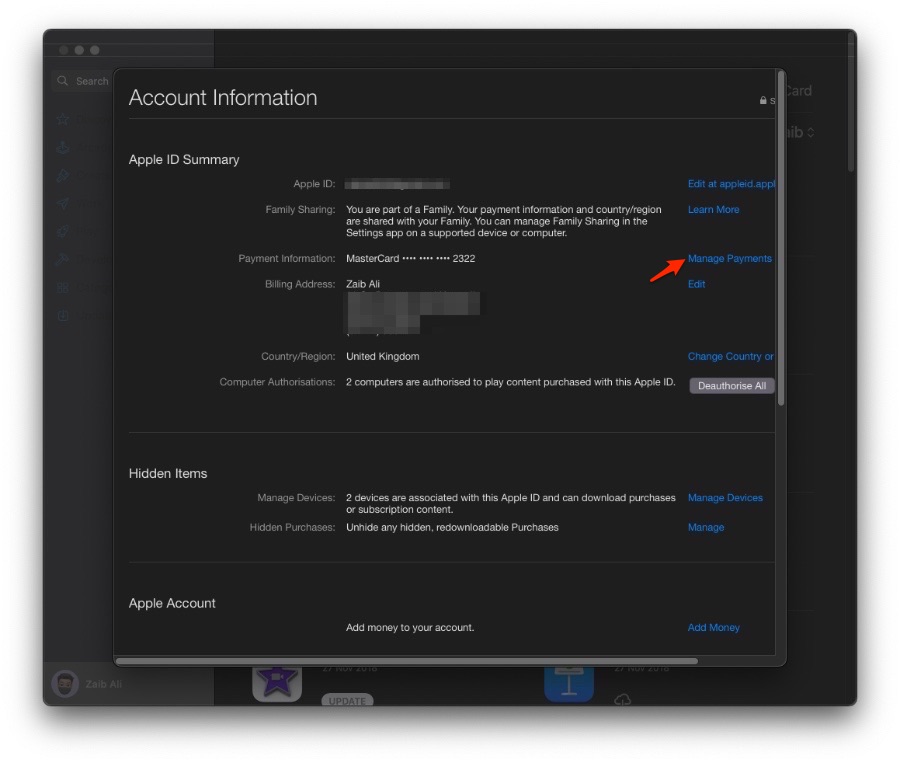Click the secure lock icon in dialog header
This screenshot has width=900, height=763.
point(763,100)
